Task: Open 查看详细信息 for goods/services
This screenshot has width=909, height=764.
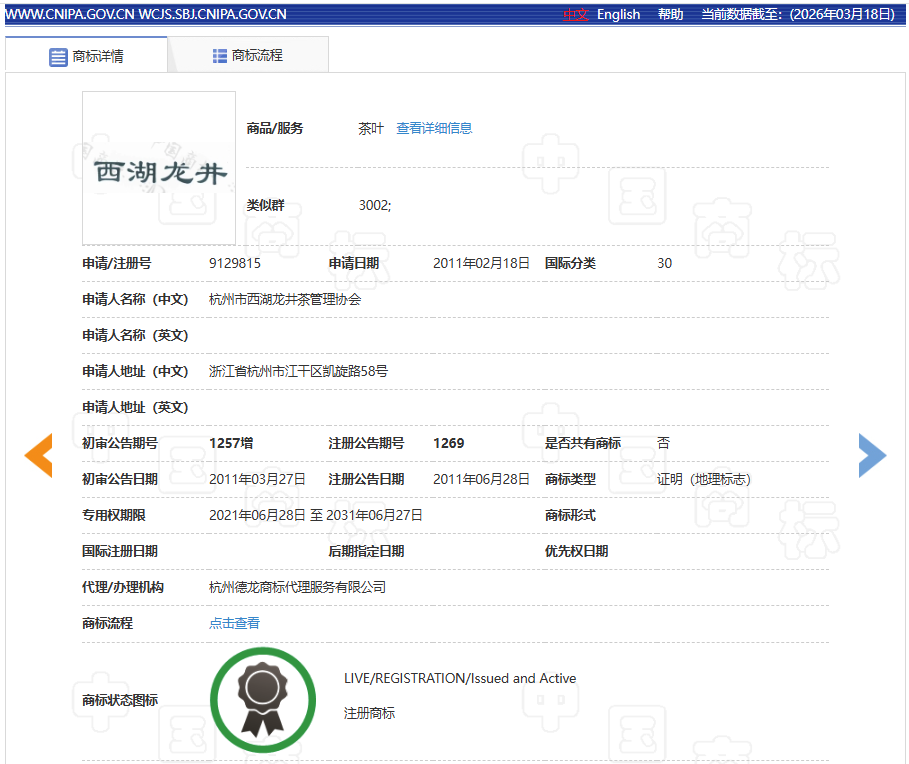Action: pyautogui.click(x=434, y=128)
